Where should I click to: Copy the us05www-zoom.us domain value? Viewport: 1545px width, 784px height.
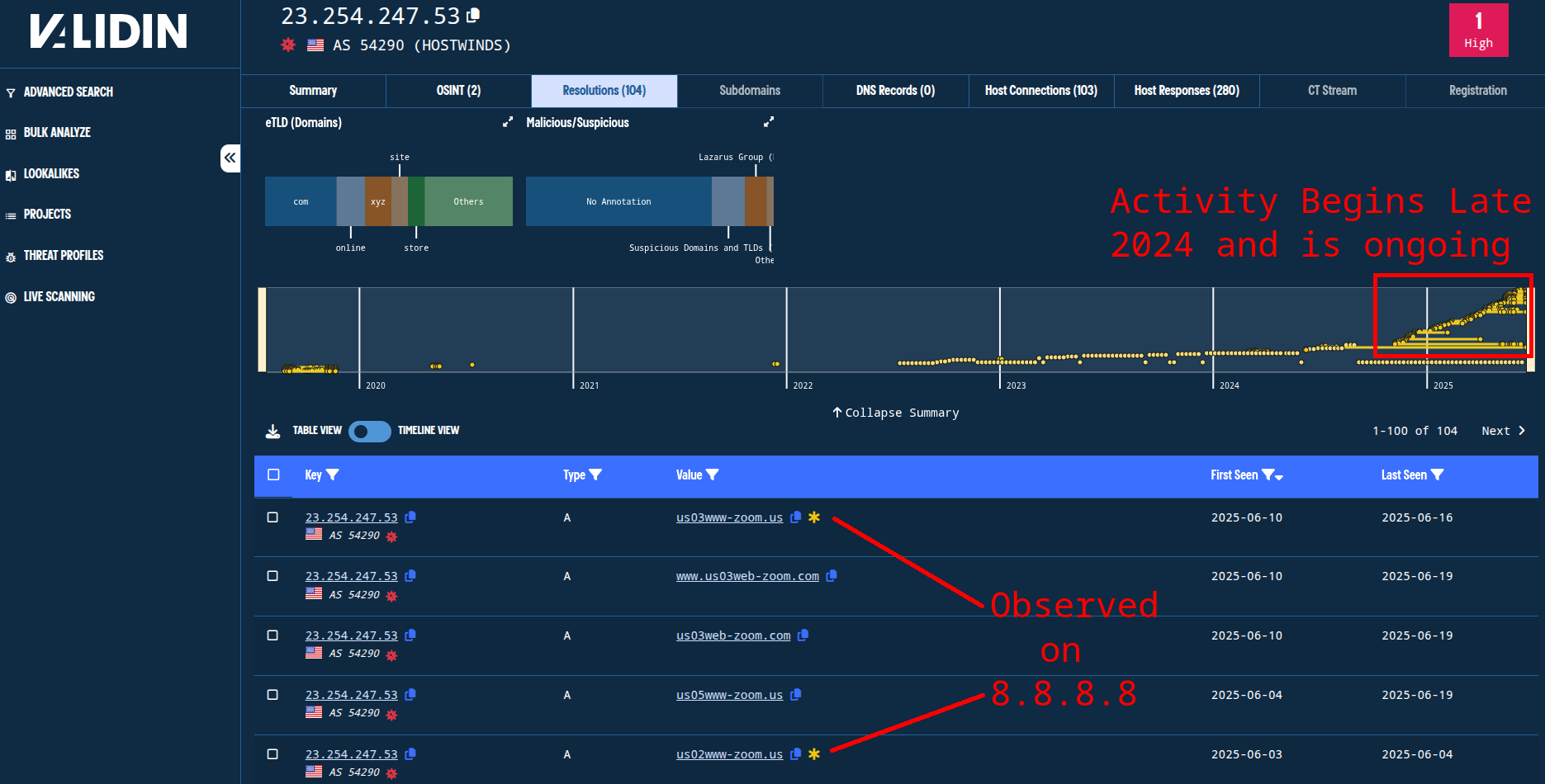coord(795,695)
